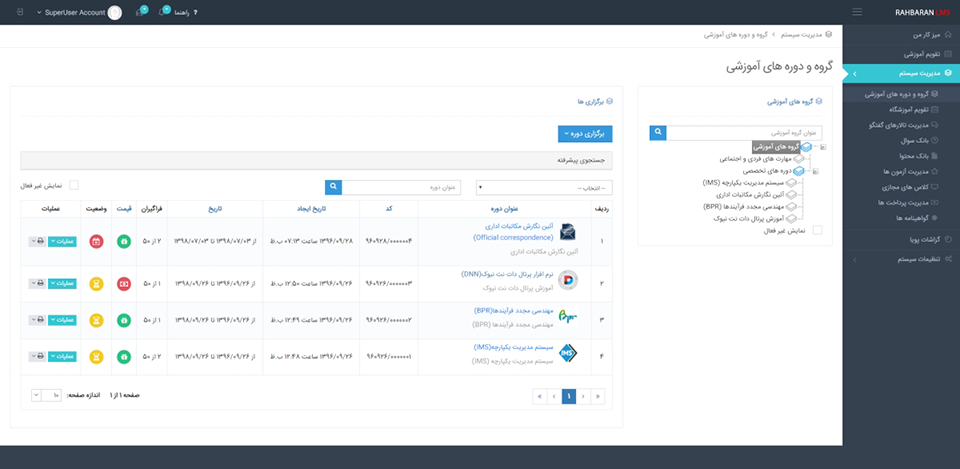The image size is (960, 469).
Task: Open the برگزاری دوره dropdown button
Action: [x=584, y=132]
